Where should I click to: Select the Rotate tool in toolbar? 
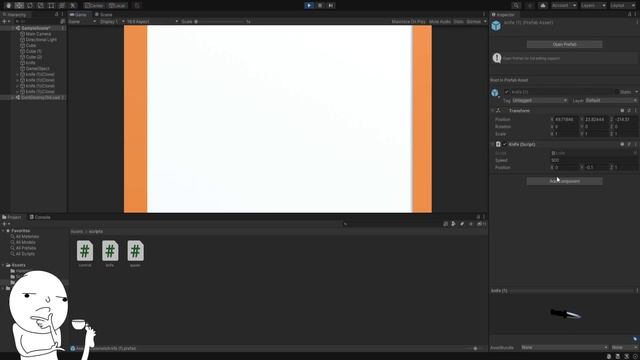(30, 6)
